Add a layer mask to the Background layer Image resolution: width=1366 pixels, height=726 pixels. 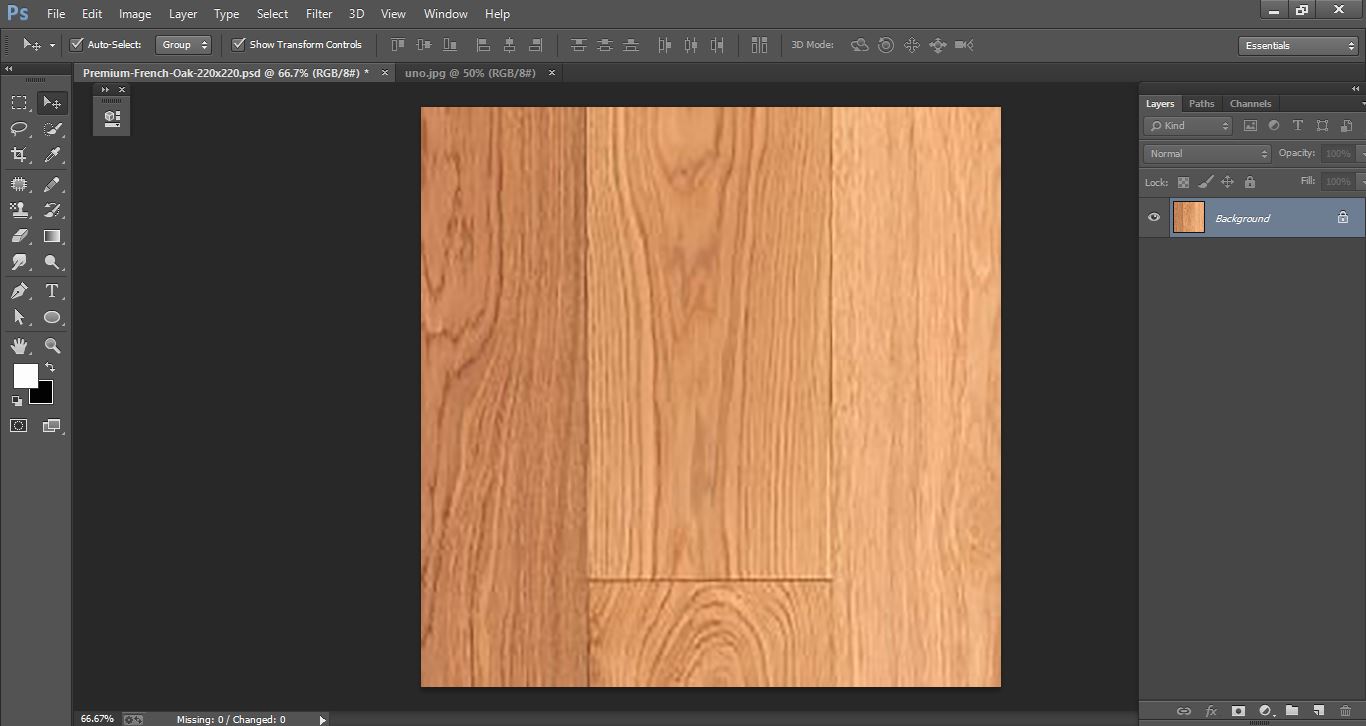(x=1238, y=711)
